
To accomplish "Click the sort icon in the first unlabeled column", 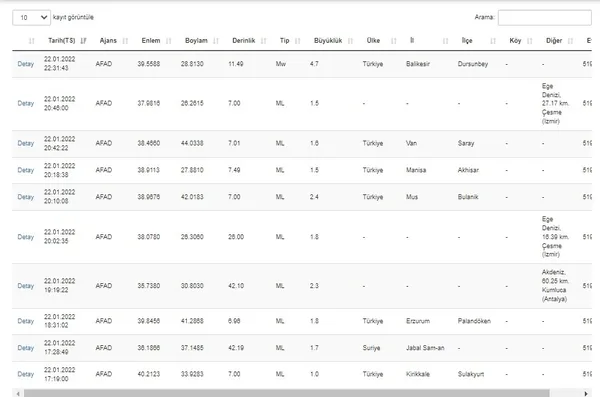I will coord(32,41).
